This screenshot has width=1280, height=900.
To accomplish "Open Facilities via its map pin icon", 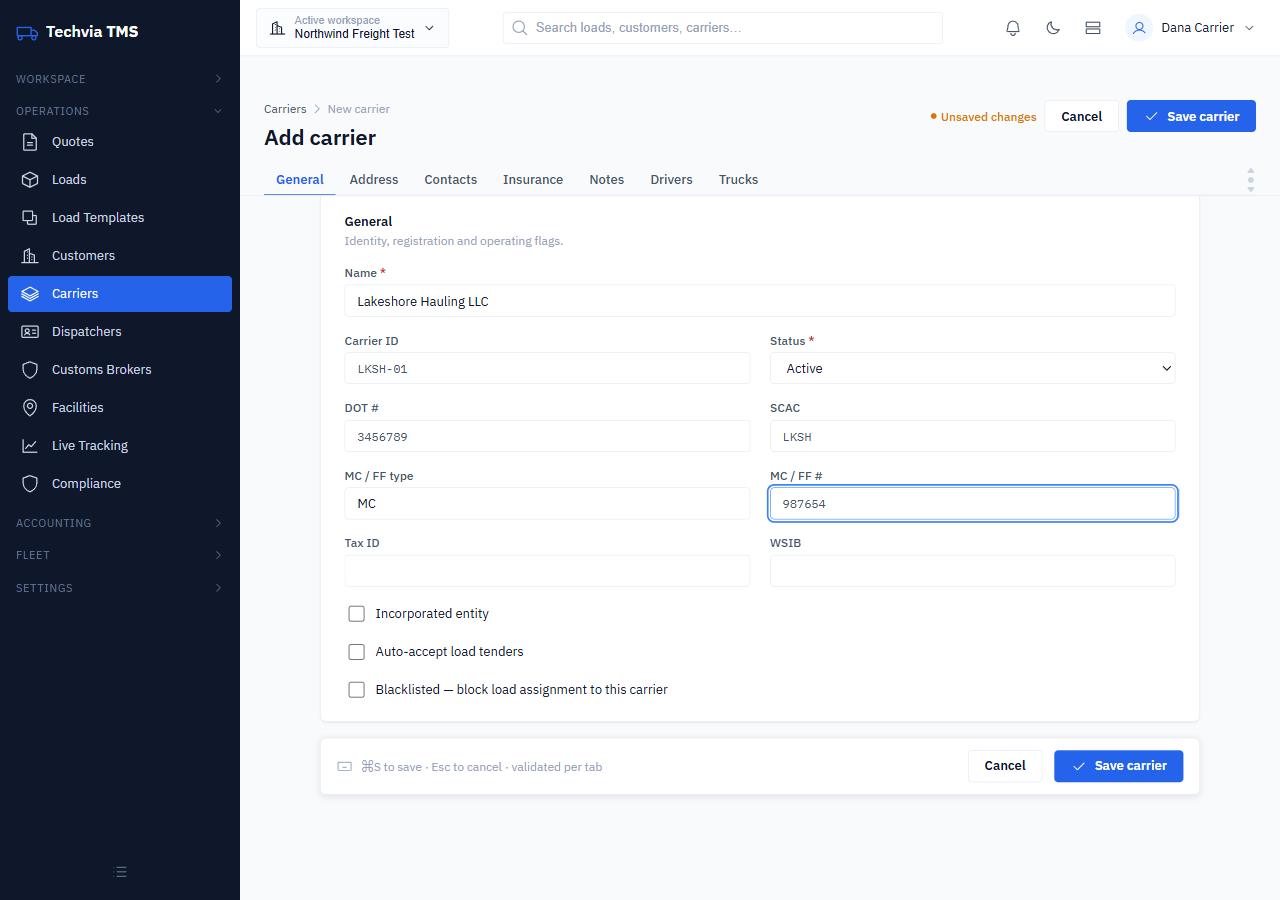I will click(x=31, y=408).
